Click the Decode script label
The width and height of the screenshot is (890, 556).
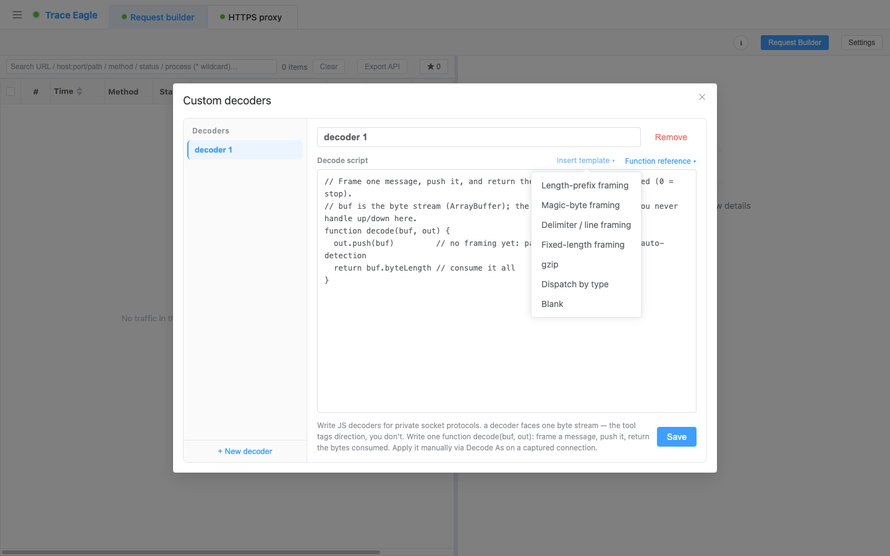pyautogui.click(x=342, y=161)
